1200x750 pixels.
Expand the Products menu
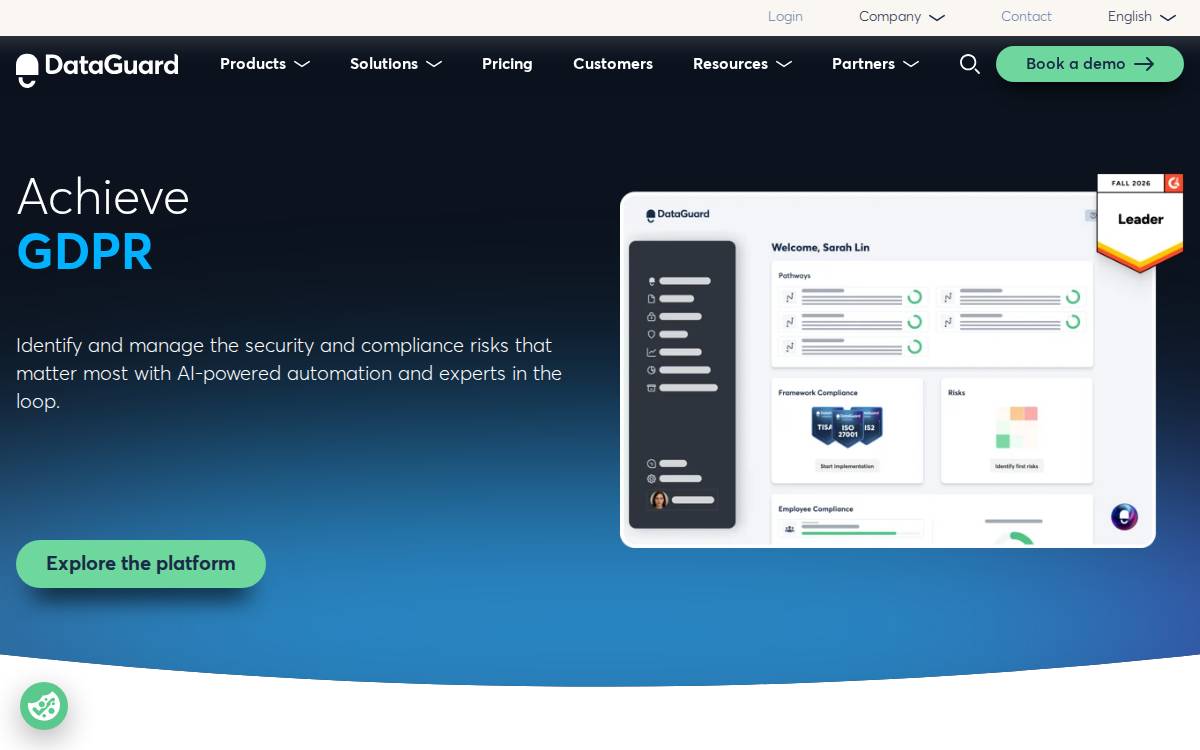click(x=265, y=64)
